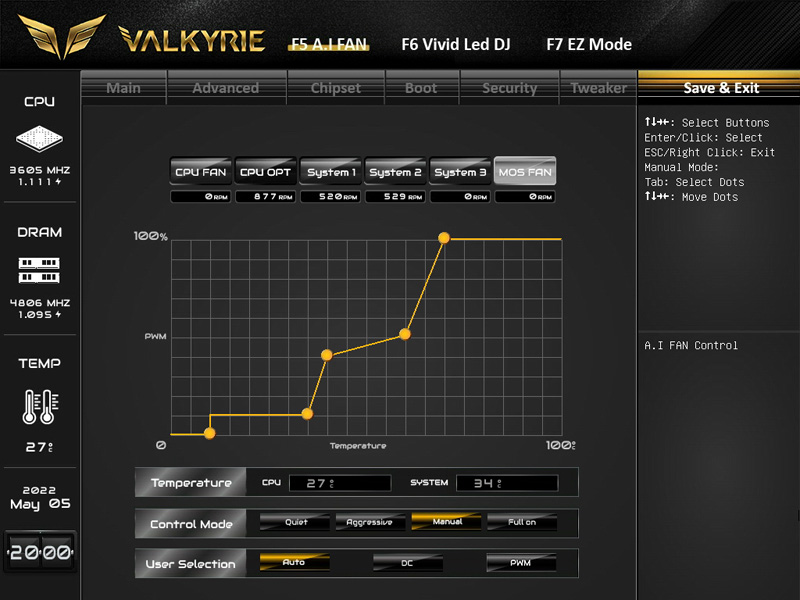Click the User Selection row label

[191, 564]
